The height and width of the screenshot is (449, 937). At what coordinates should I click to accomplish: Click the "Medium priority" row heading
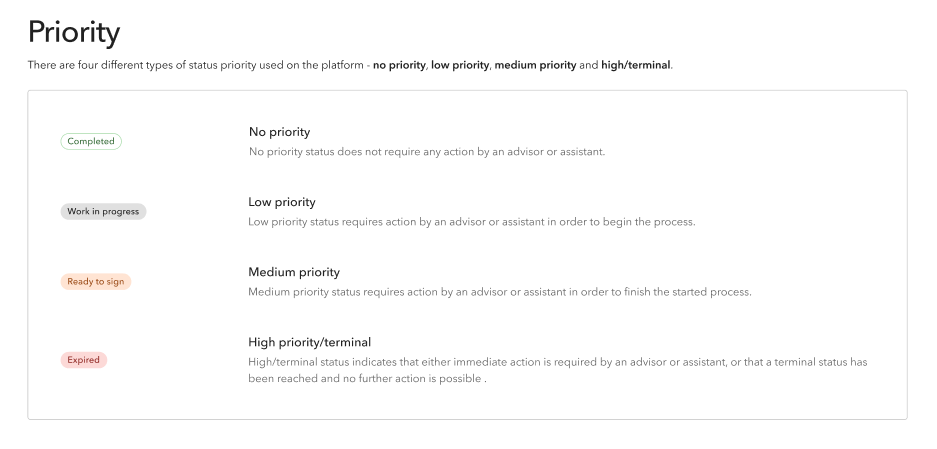294,272
